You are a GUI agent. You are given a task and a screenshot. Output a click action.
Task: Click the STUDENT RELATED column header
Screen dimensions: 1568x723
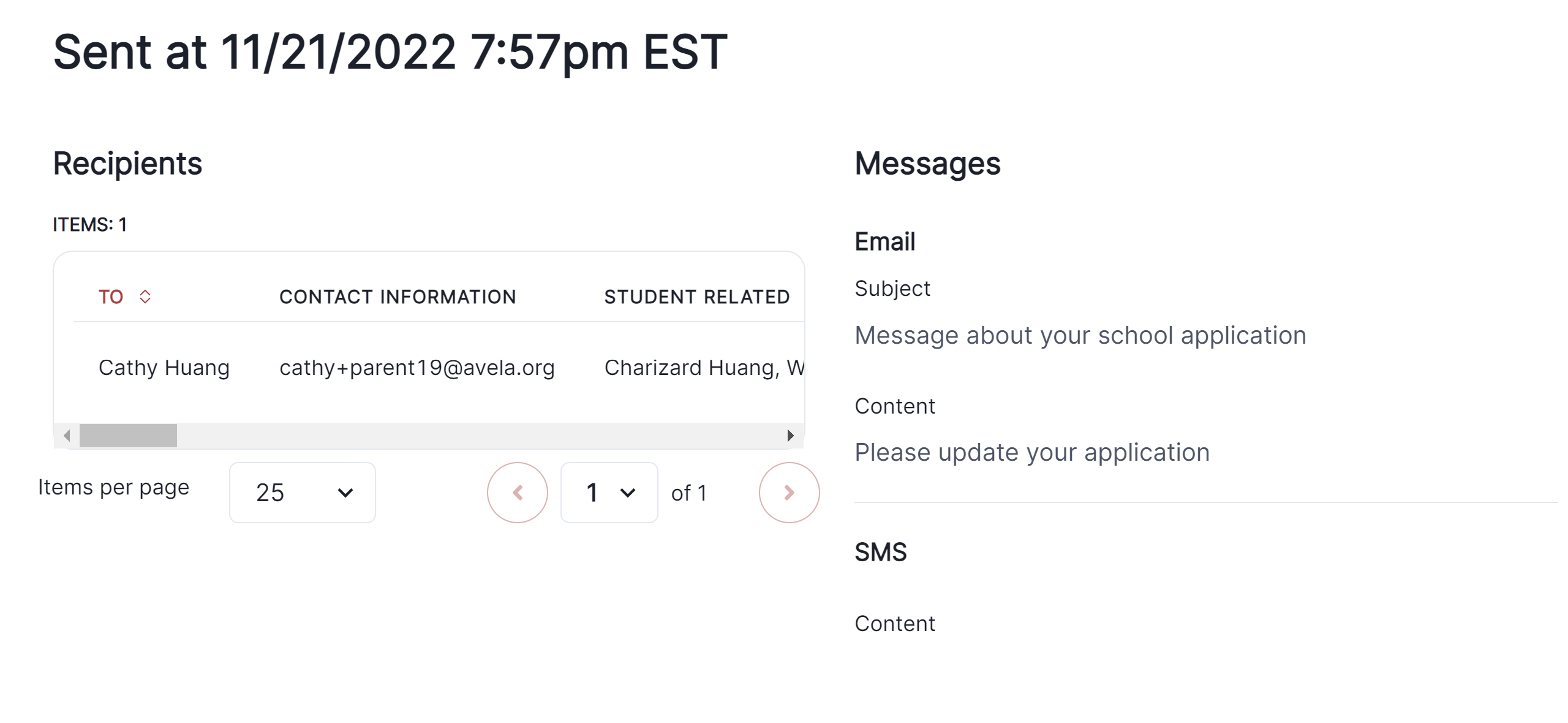(697, 297)
